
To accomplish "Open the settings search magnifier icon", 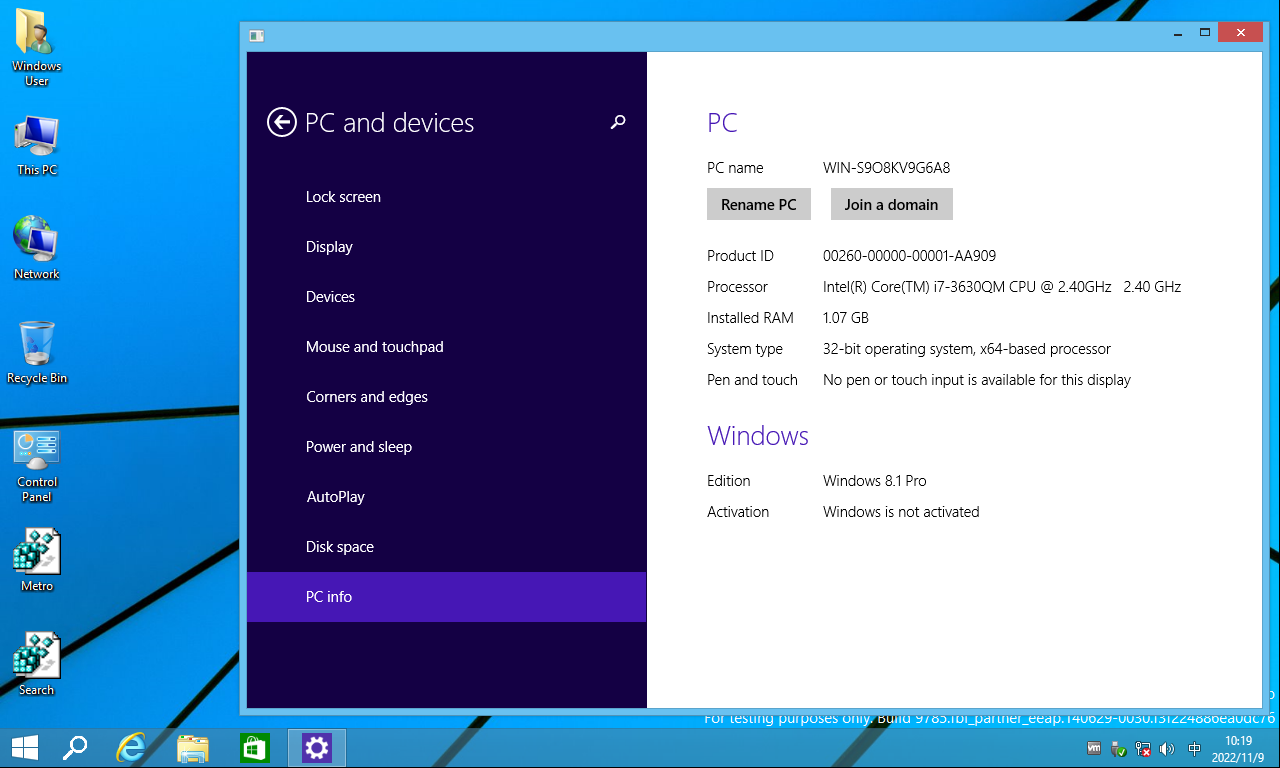I will tap(618, 122).
